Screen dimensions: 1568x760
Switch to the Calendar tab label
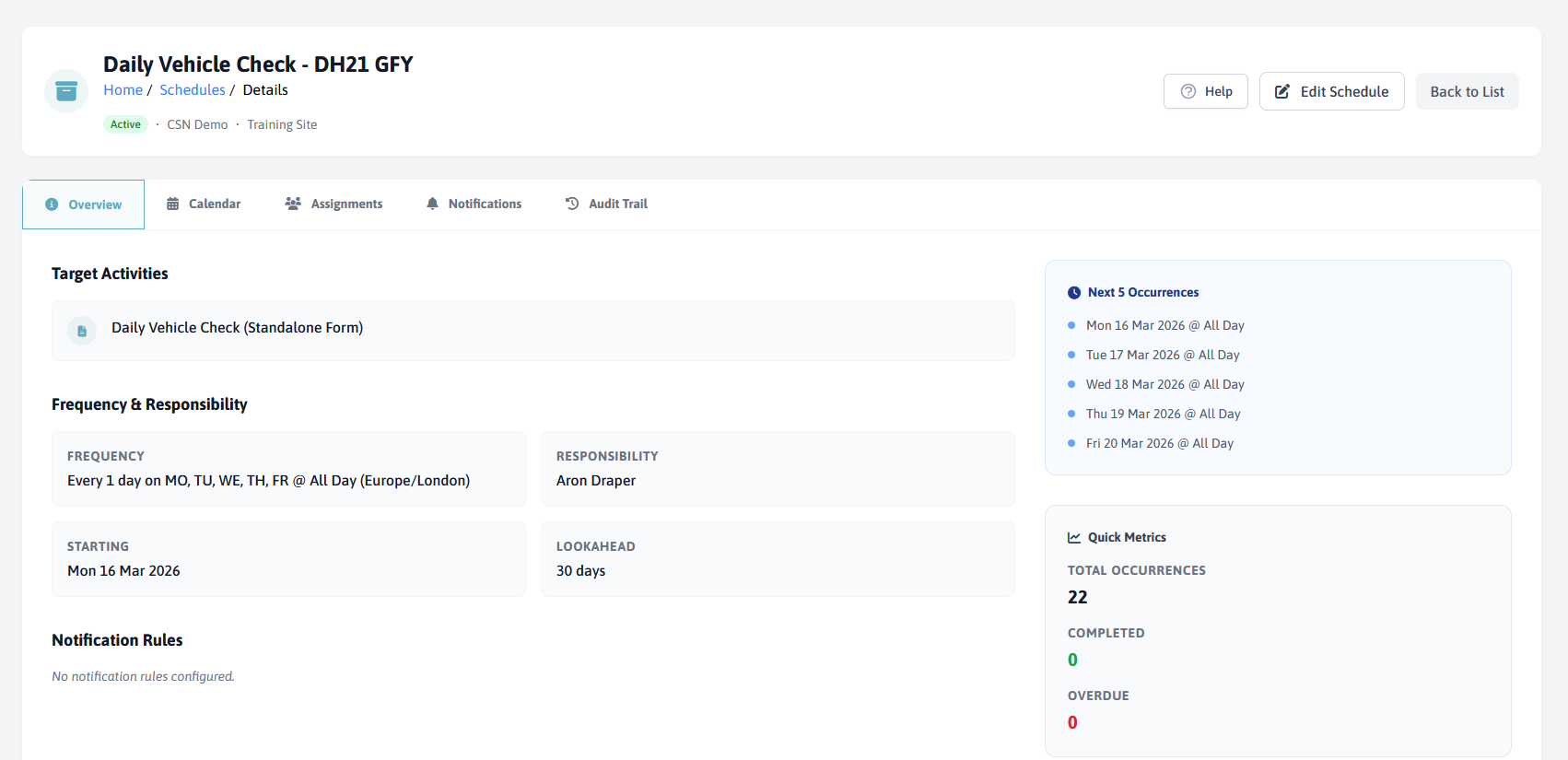click(215, 204)
